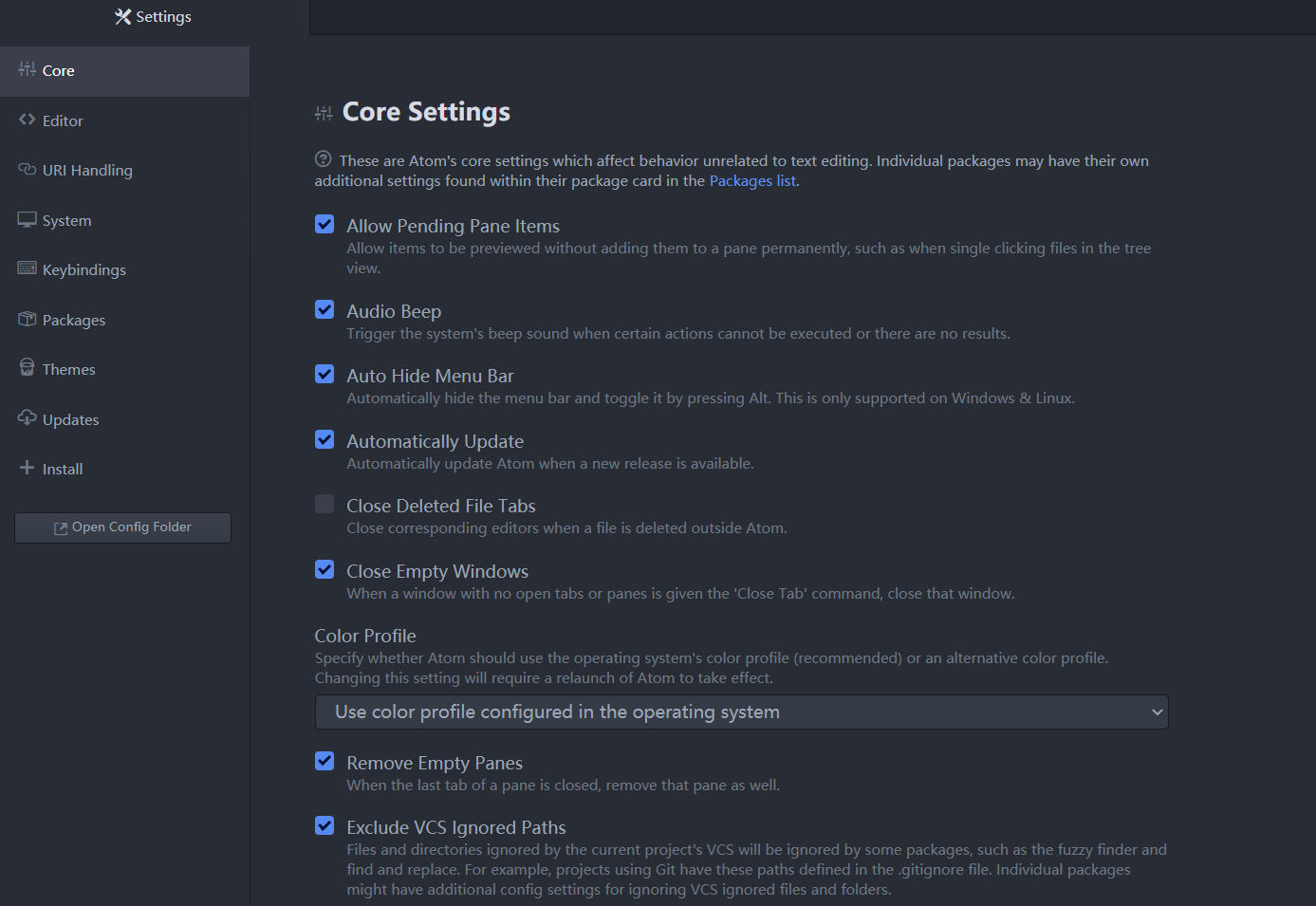
Task: Click the Settings tab tools icon
Action: 122,16
